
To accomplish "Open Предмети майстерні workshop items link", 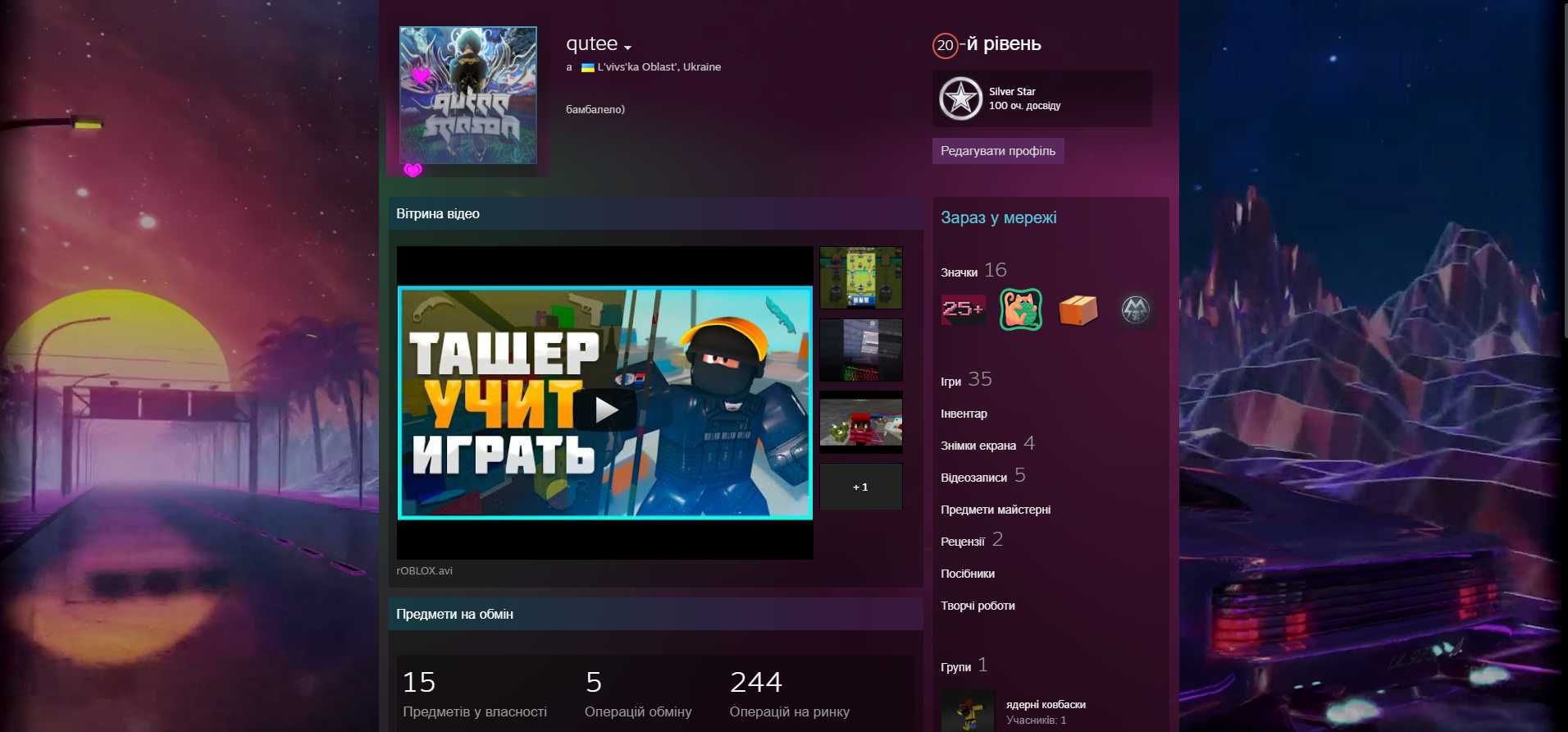I will [996, 510].
